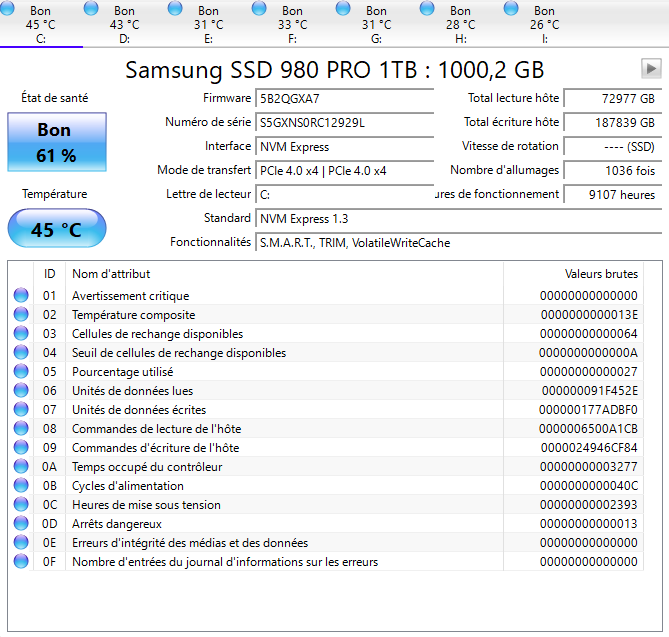
Task: Click raw value 0000000002393
Action: pos(589,505)
